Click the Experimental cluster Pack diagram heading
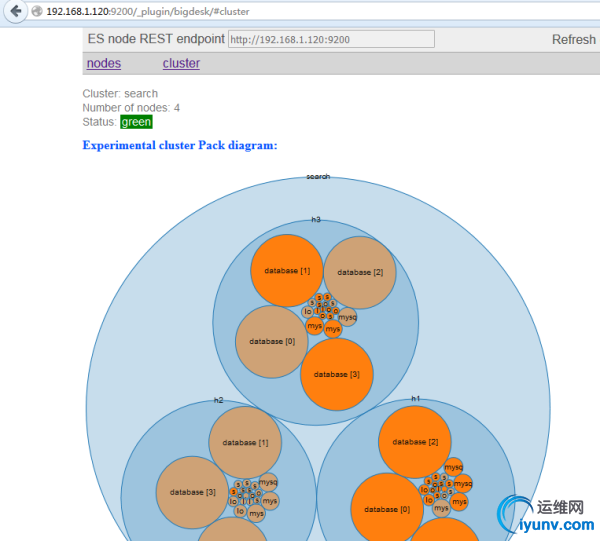 pos(179,145)
